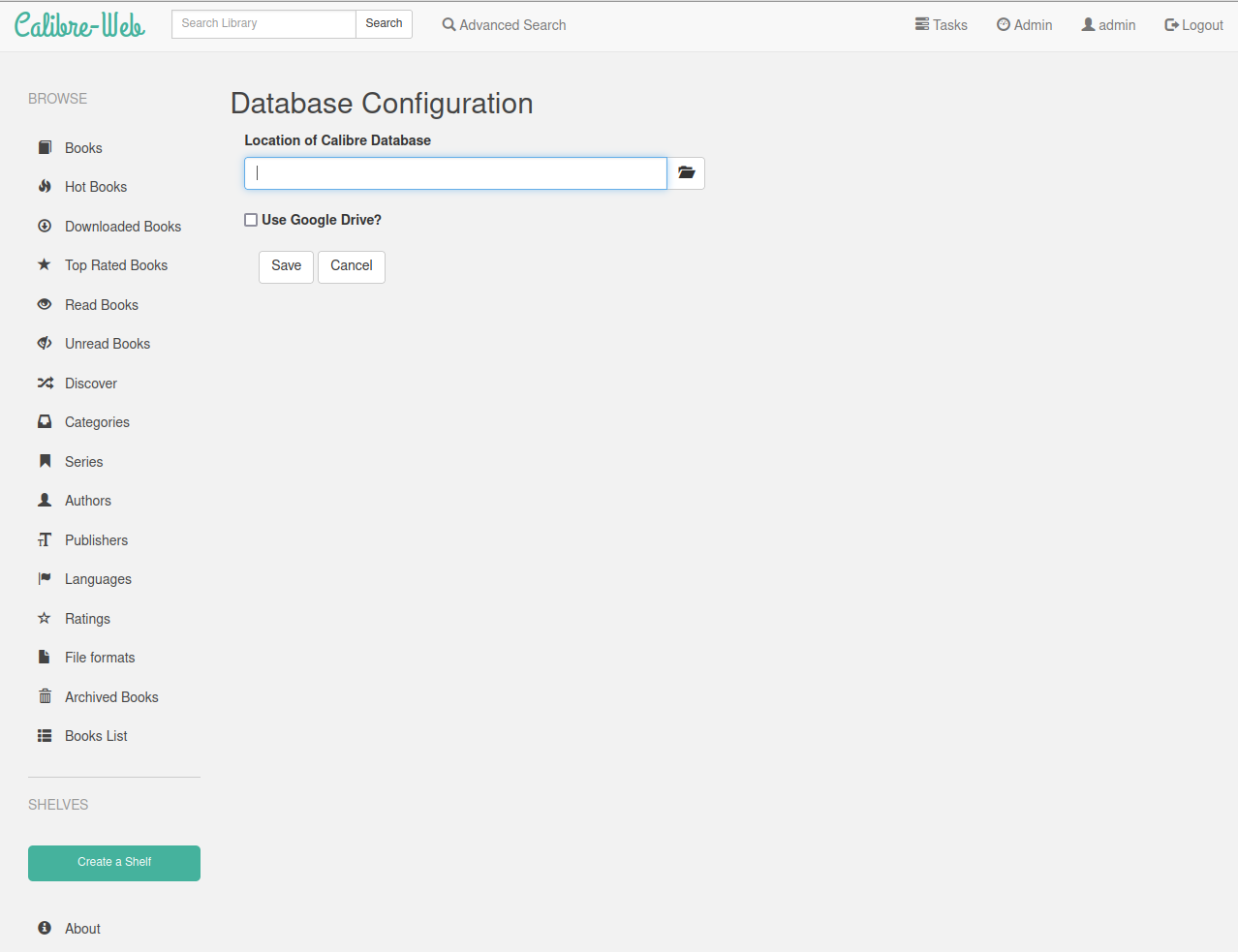This screenshot has height=952, width=1238.
Task: Click the Database Configuration heading
Action: pos(382,104)
